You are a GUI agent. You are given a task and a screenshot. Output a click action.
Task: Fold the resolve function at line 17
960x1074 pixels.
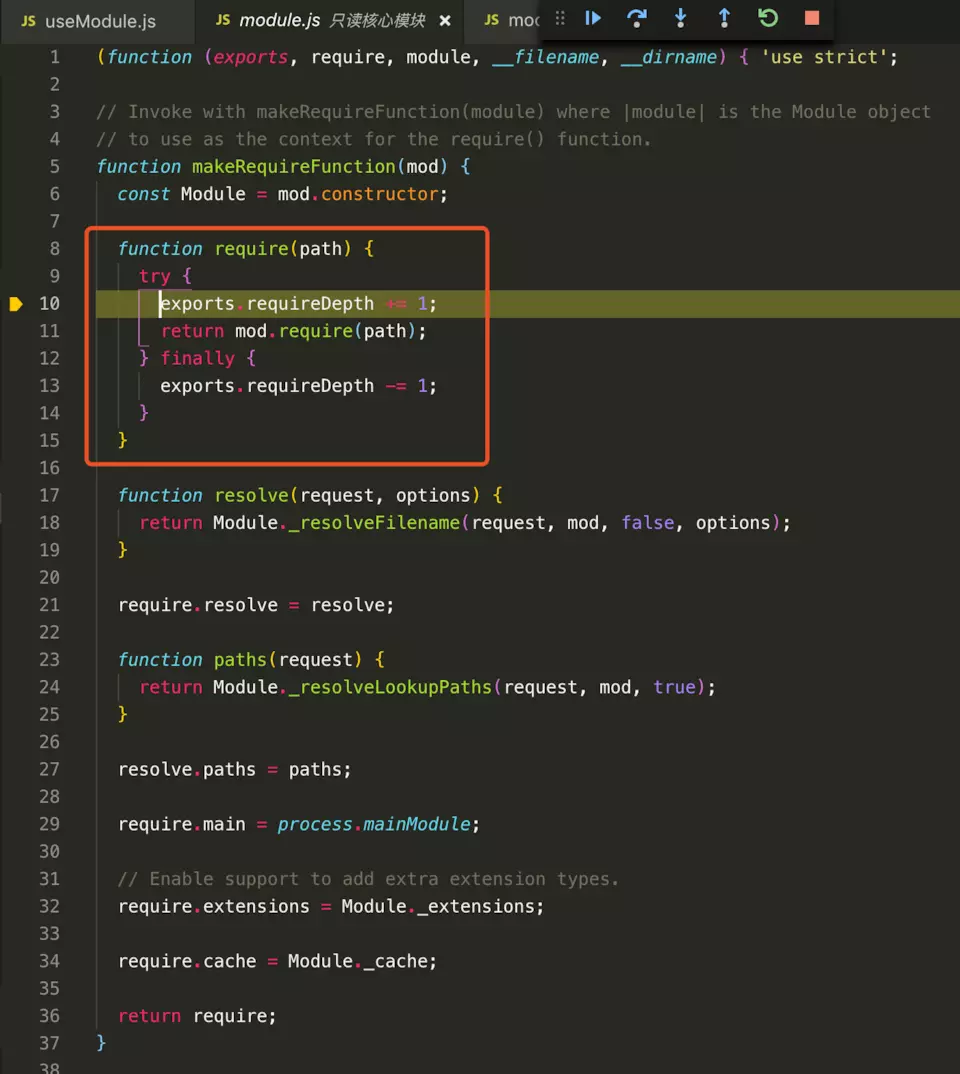pyautogui.click(x=78, y=496)
